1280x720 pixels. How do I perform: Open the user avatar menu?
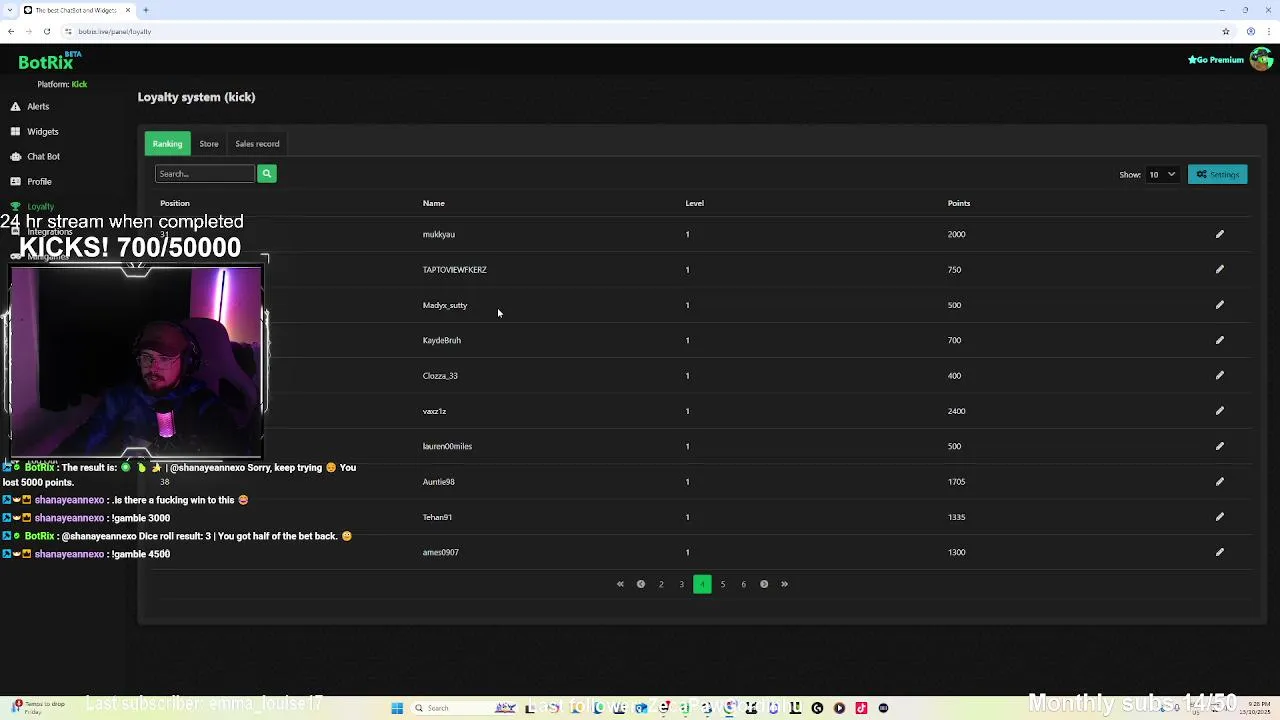[1261, 59]
